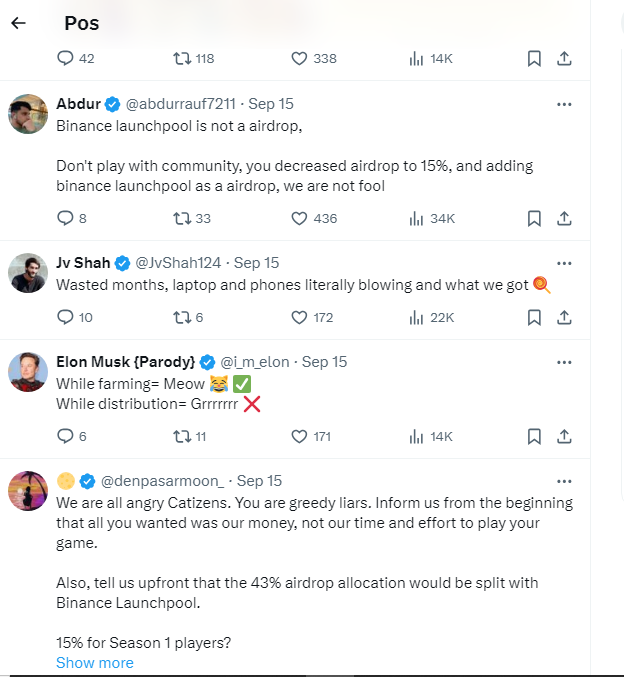The height and width of the screenshot is (678, 624).
Task: Open more options on Abdur's post
Action: (564, 104)
